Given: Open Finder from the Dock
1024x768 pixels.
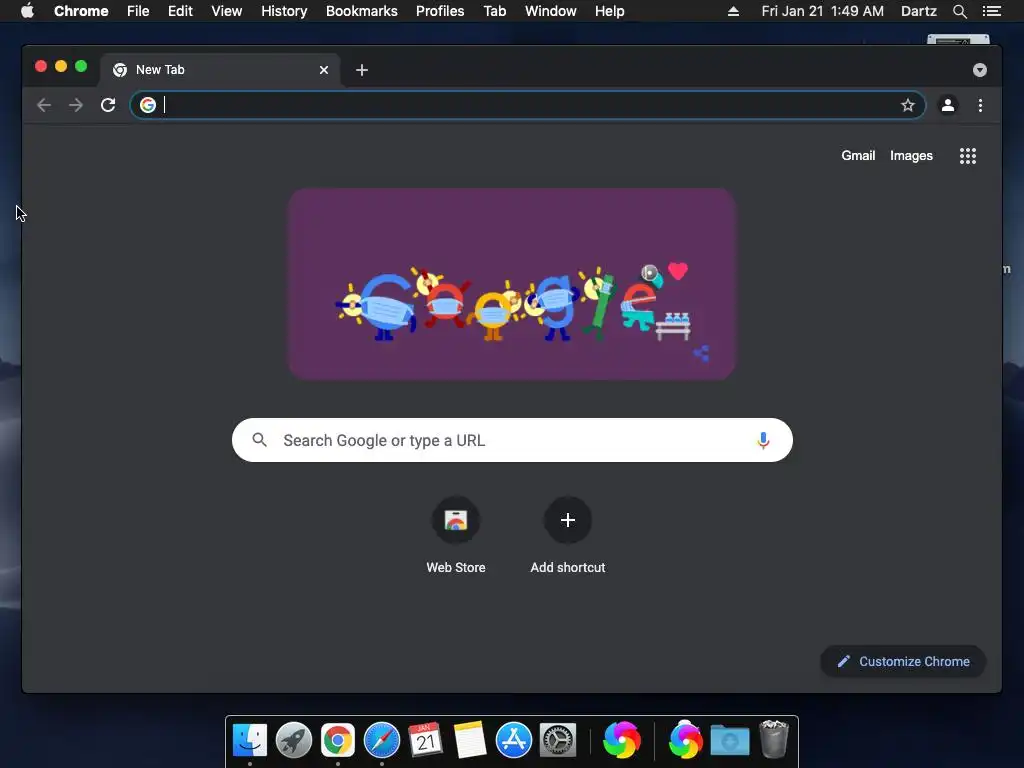Looking at the screenshot, I should click(x=250, y=740).
